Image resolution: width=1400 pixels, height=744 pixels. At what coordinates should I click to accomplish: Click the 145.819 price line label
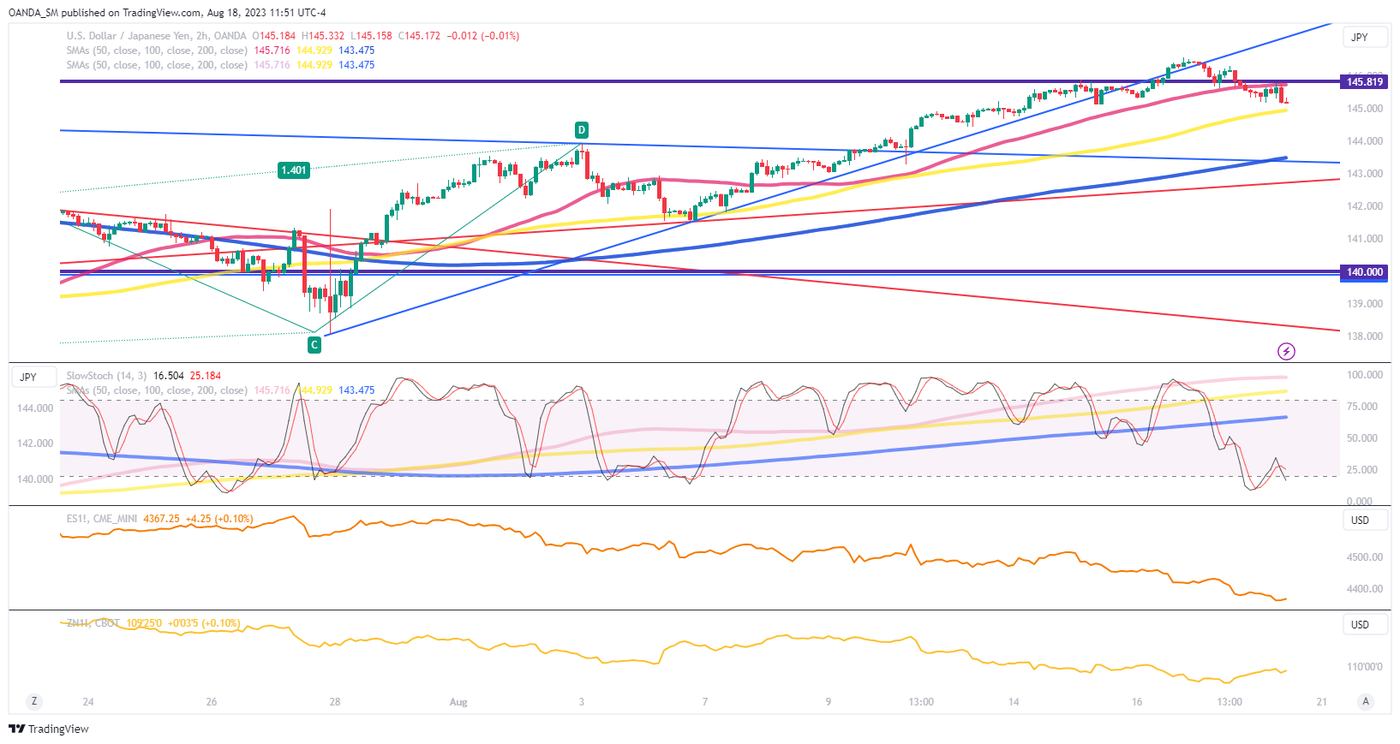[1364, 82]
